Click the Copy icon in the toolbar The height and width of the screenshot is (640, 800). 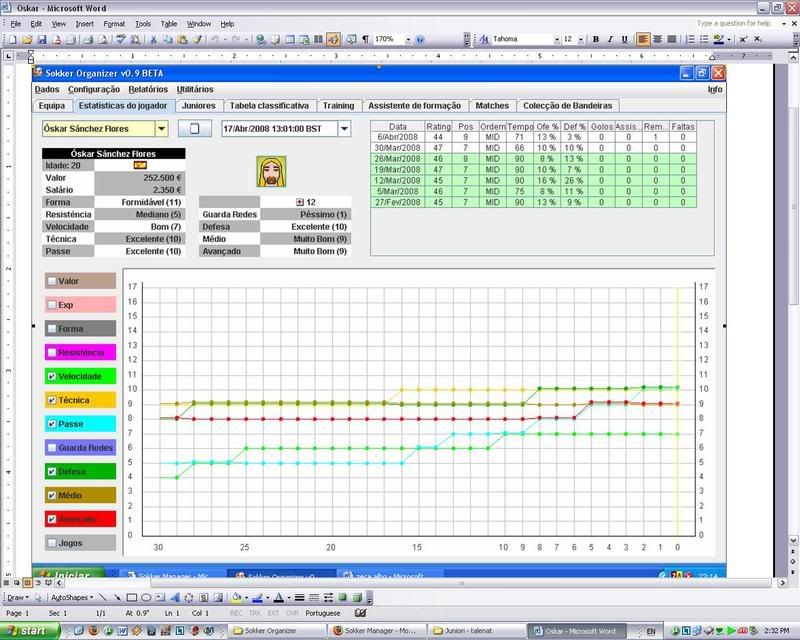pyautogui.click(x=167, y=39)
